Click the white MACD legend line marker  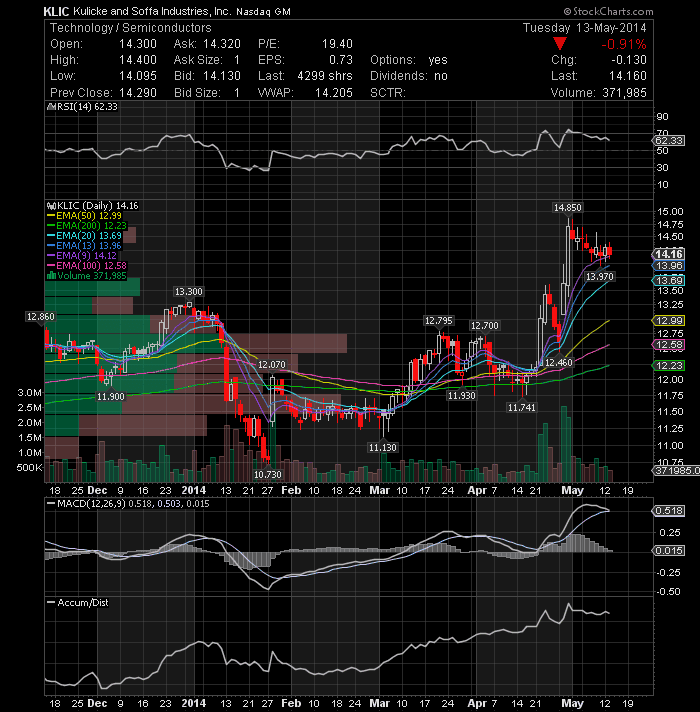pyautogui.click(x=51, y=504)
